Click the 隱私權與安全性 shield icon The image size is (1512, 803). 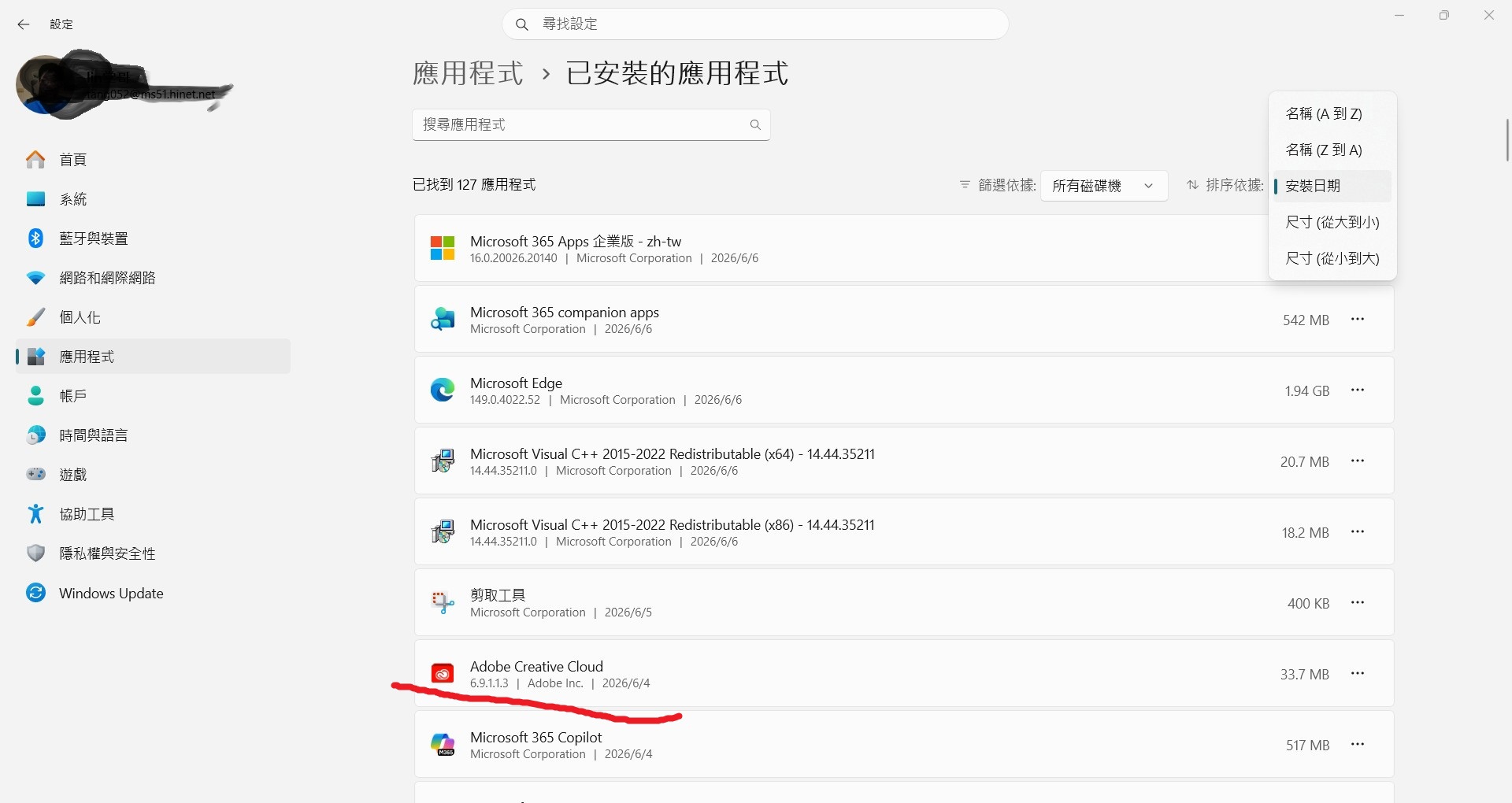35,553
